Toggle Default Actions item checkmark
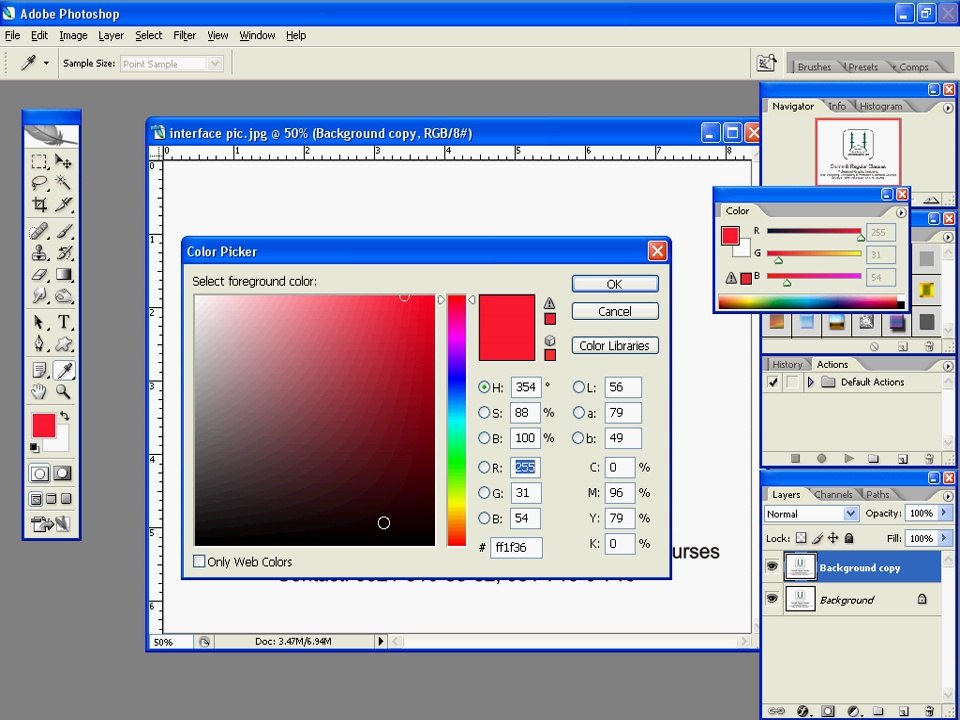 click(773, 382)
